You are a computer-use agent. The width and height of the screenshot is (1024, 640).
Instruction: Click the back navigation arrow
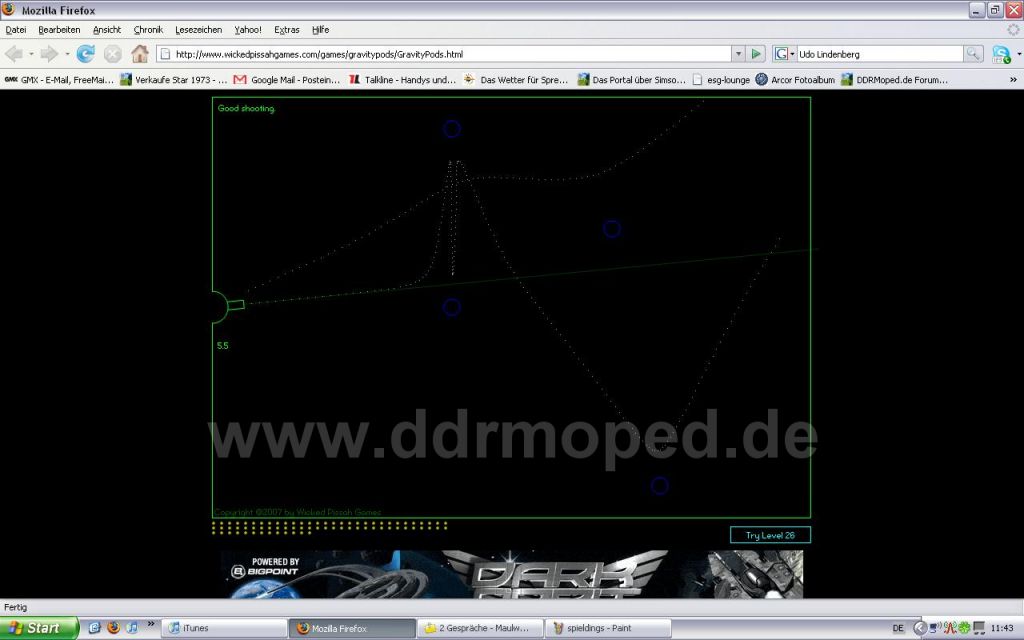pos(14,54)
